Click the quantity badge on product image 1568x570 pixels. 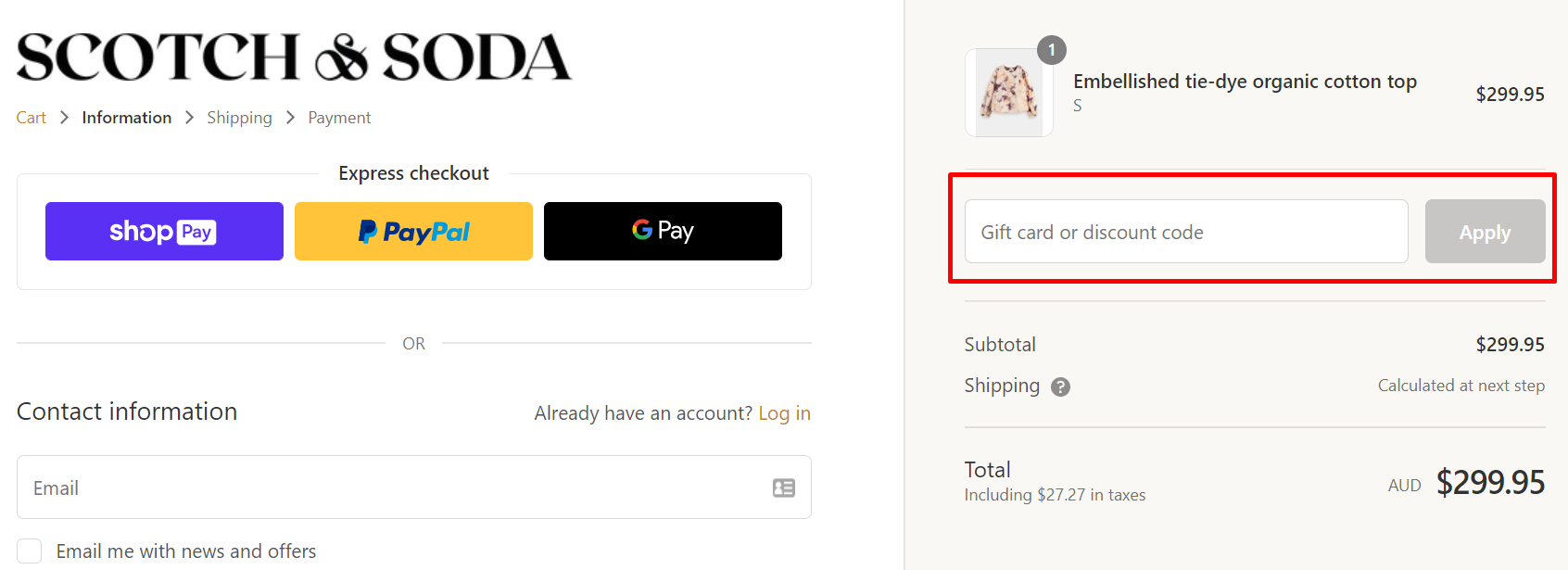[1052, 50]
